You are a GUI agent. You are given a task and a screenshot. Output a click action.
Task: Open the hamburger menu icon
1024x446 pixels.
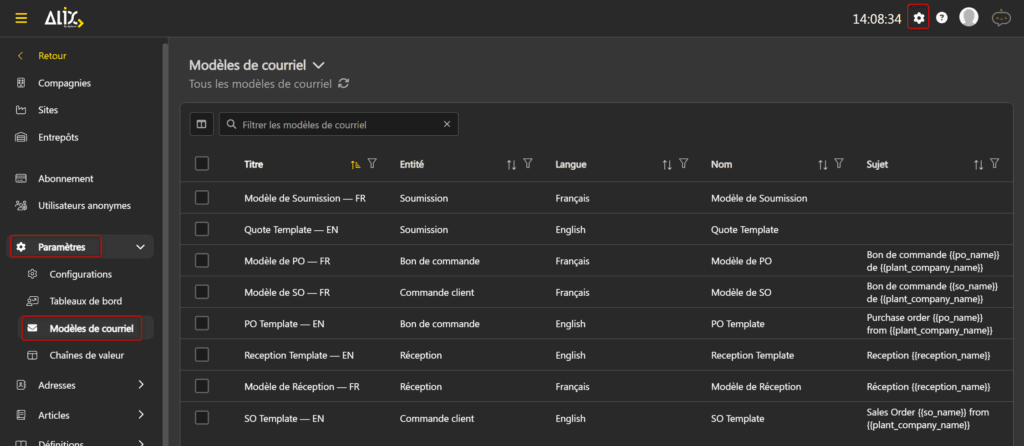coord(21,18)
